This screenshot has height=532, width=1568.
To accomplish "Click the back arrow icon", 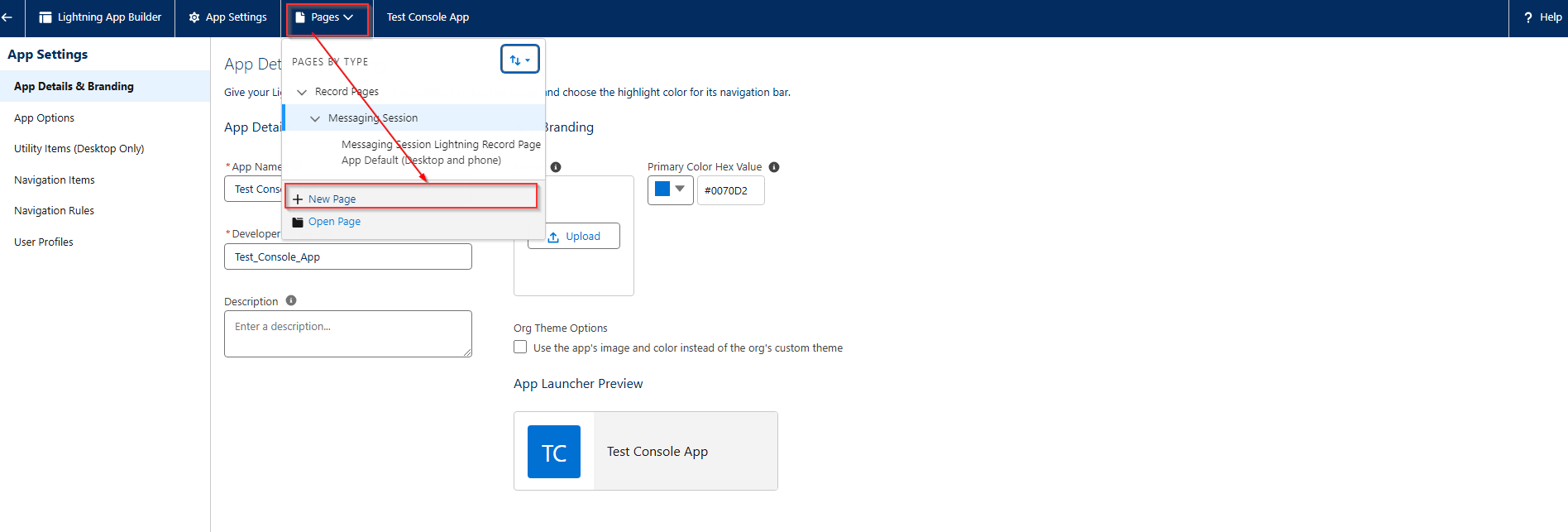I will 7,17.
